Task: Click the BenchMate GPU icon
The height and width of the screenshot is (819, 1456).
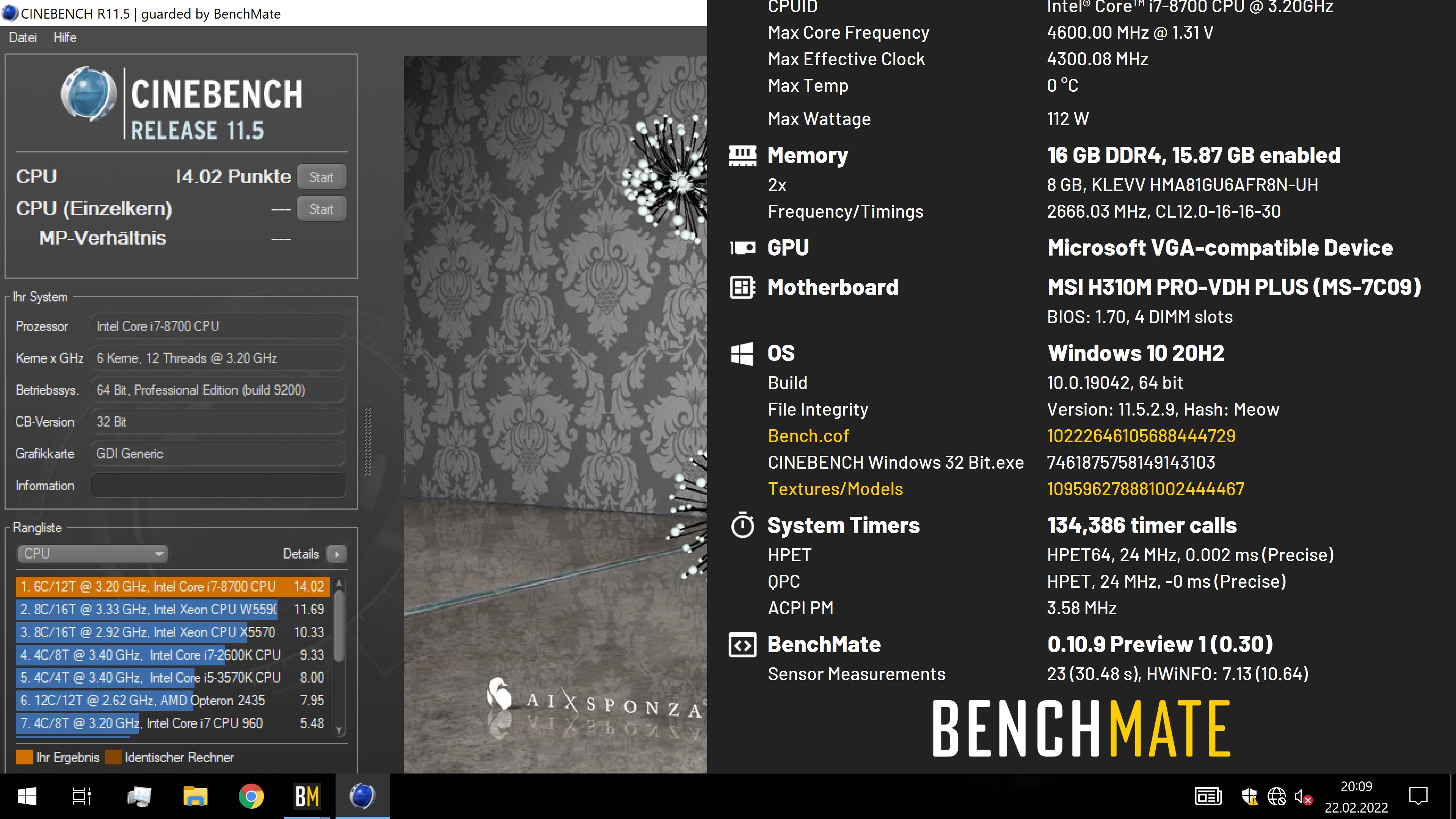Action: point(742,248)
